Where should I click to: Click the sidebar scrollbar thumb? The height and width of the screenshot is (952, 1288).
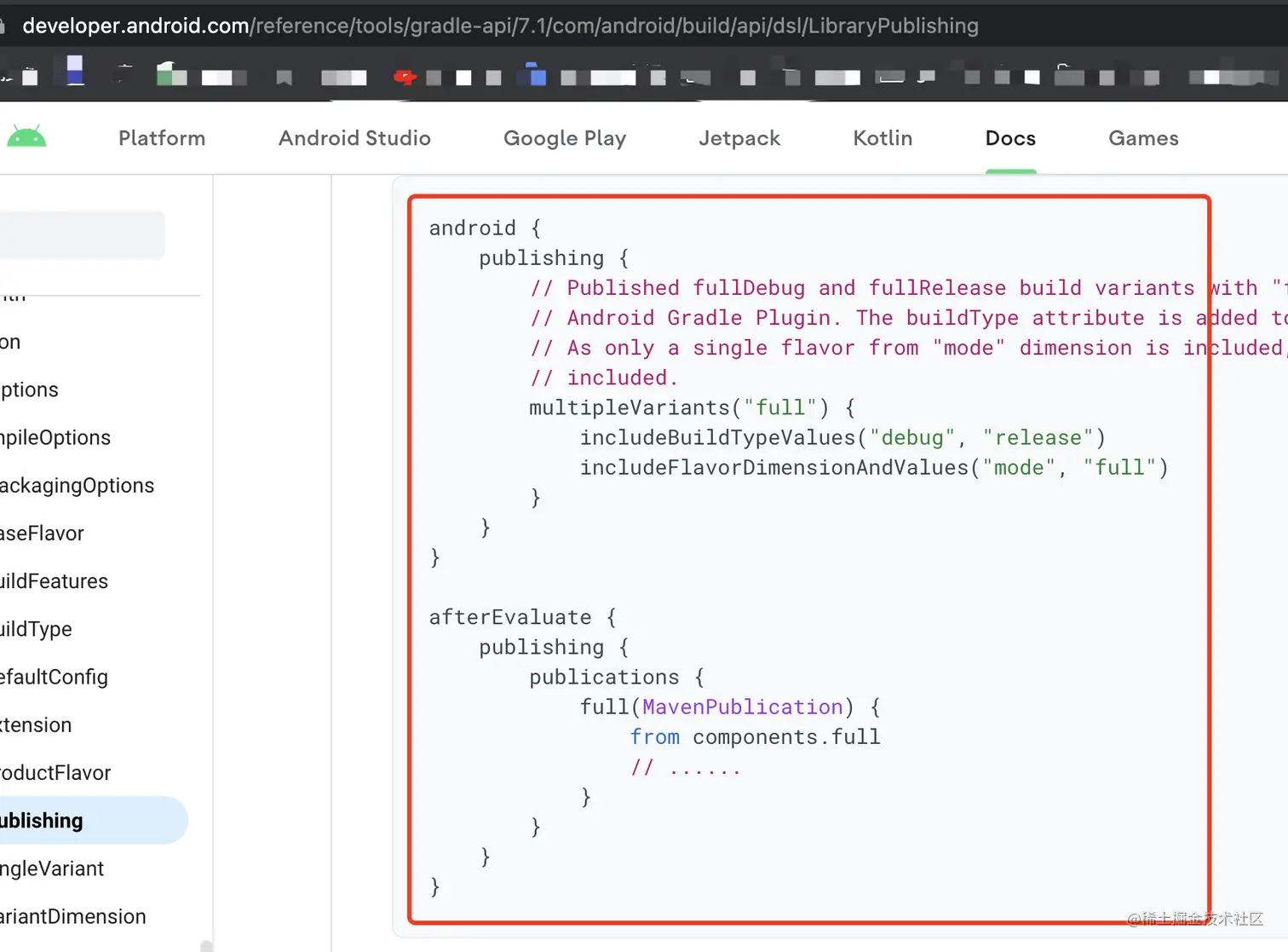pos(206,945)
